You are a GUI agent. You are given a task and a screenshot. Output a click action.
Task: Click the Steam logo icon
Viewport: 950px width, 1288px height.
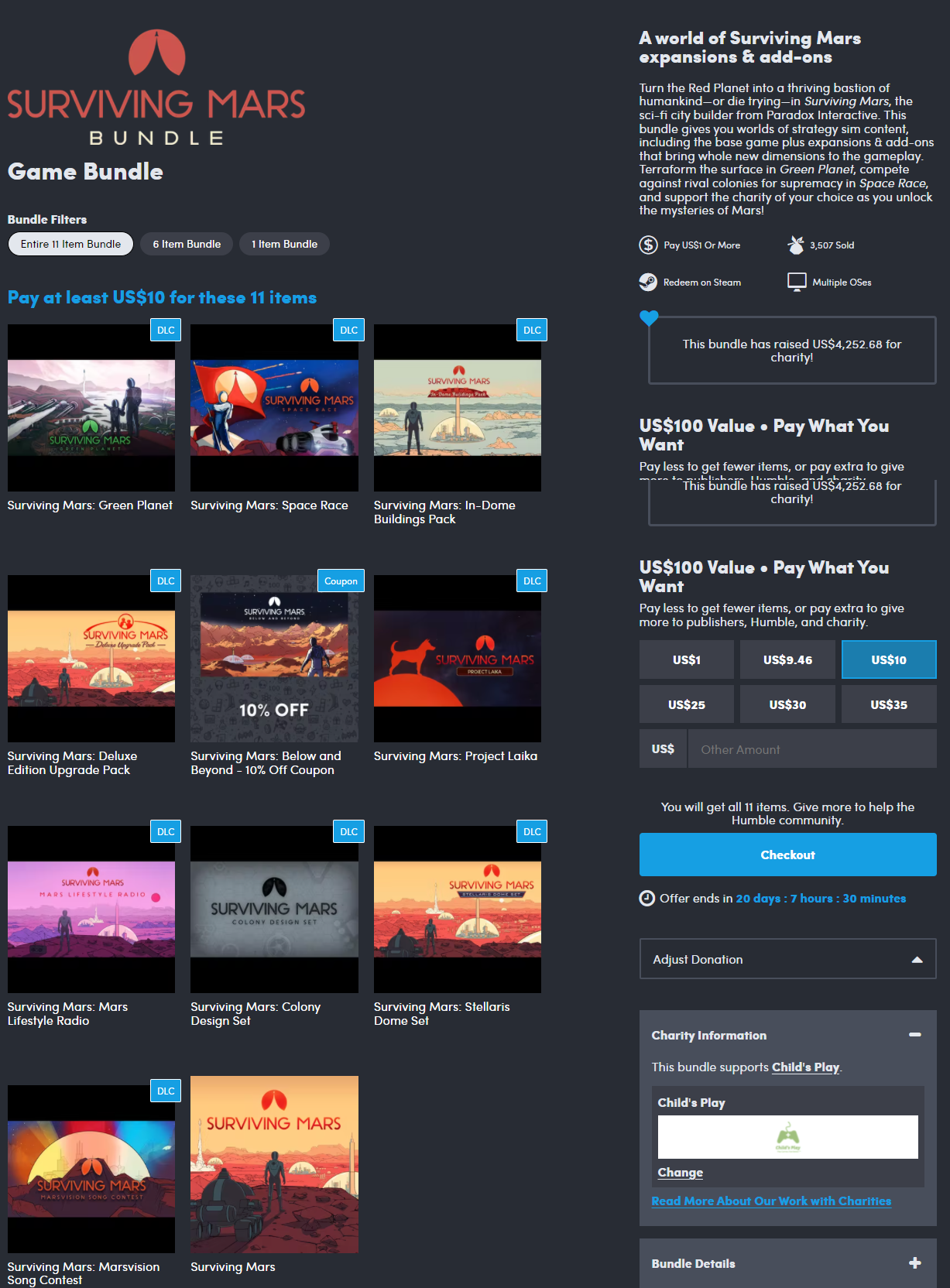point(648,282)
